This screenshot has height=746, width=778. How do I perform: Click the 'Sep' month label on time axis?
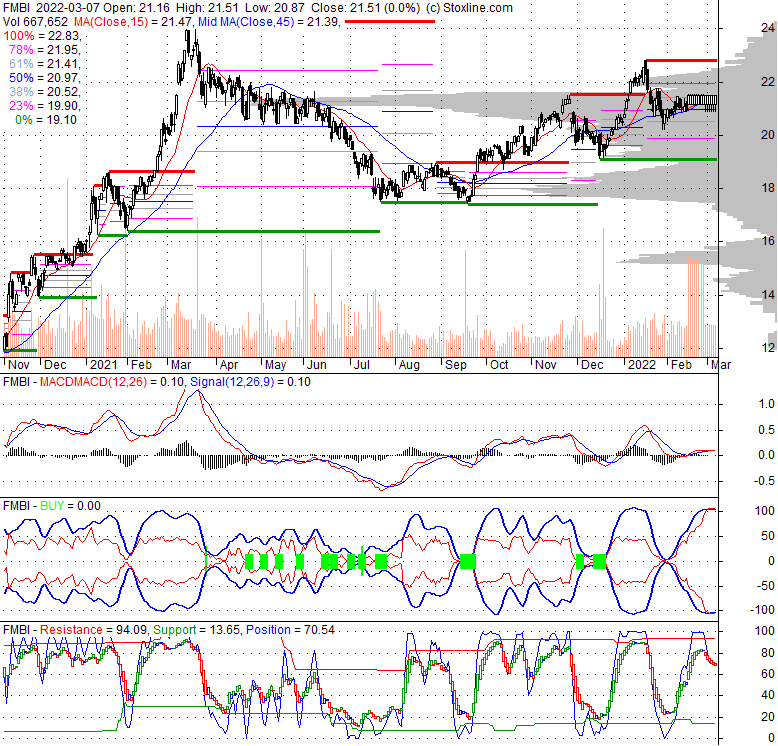coord(455,365)
